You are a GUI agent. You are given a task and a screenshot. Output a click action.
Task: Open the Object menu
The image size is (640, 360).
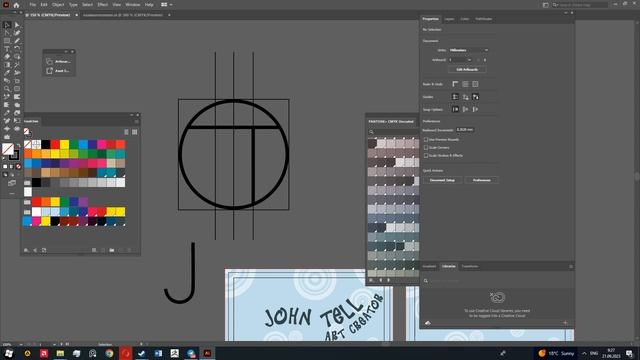[58, 5]
